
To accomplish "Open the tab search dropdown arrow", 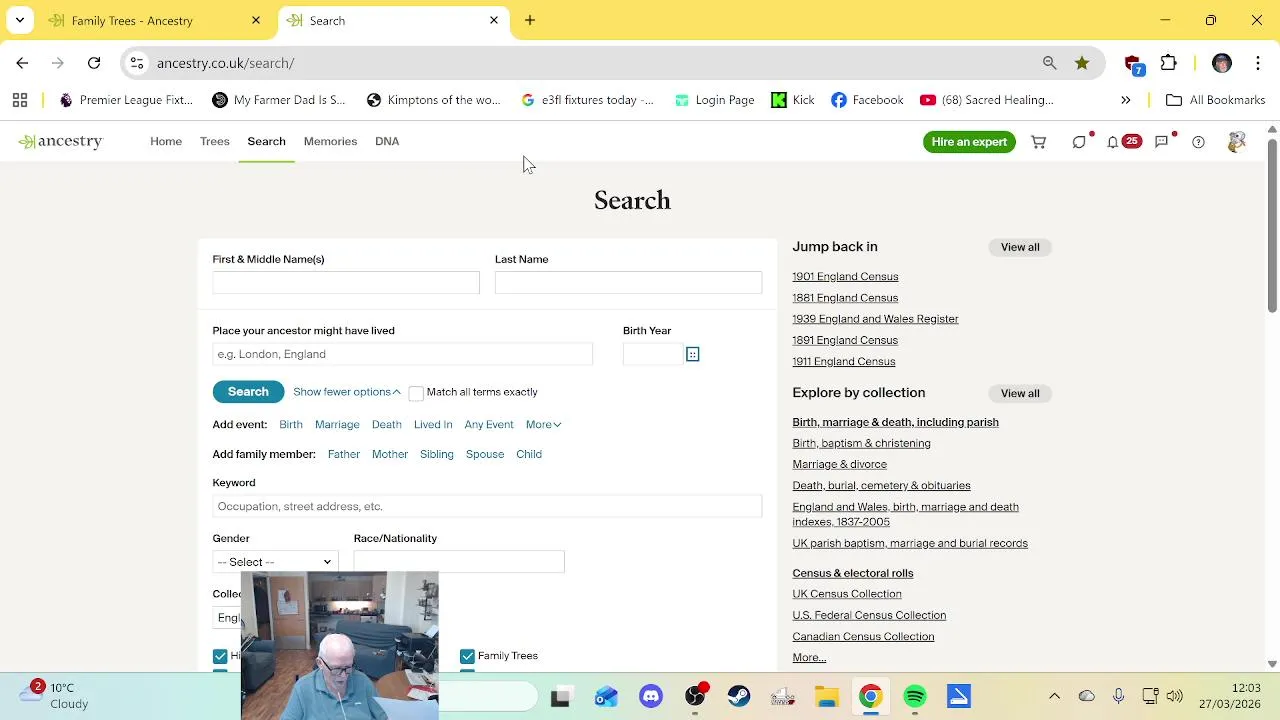I will 20,20.
